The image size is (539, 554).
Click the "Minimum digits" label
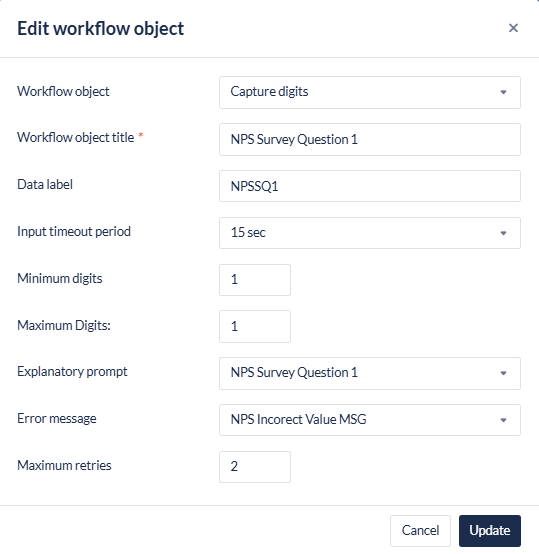[x=60, y=278]
